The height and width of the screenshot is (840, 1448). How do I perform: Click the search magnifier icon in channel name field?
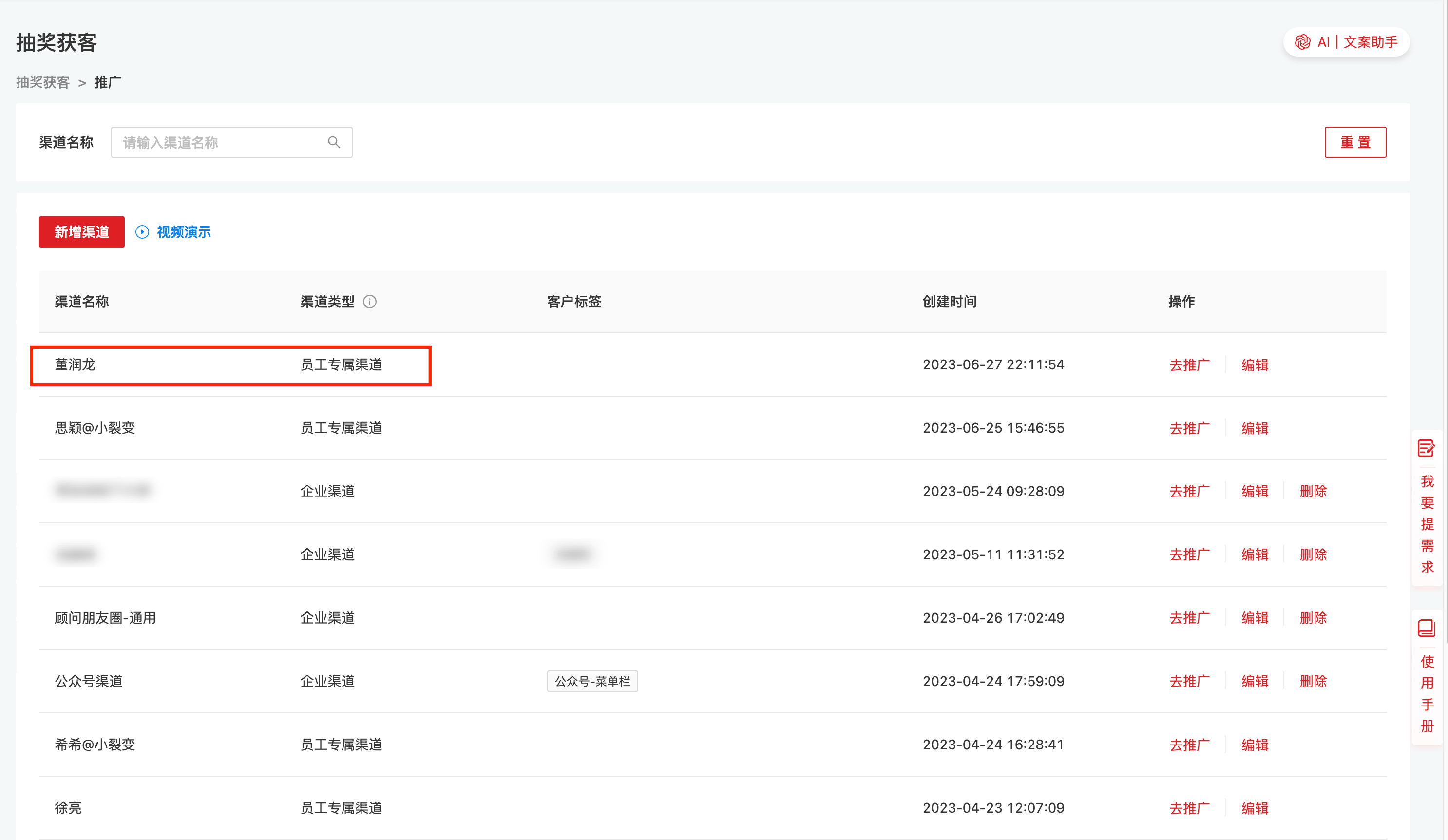point(334,142)
